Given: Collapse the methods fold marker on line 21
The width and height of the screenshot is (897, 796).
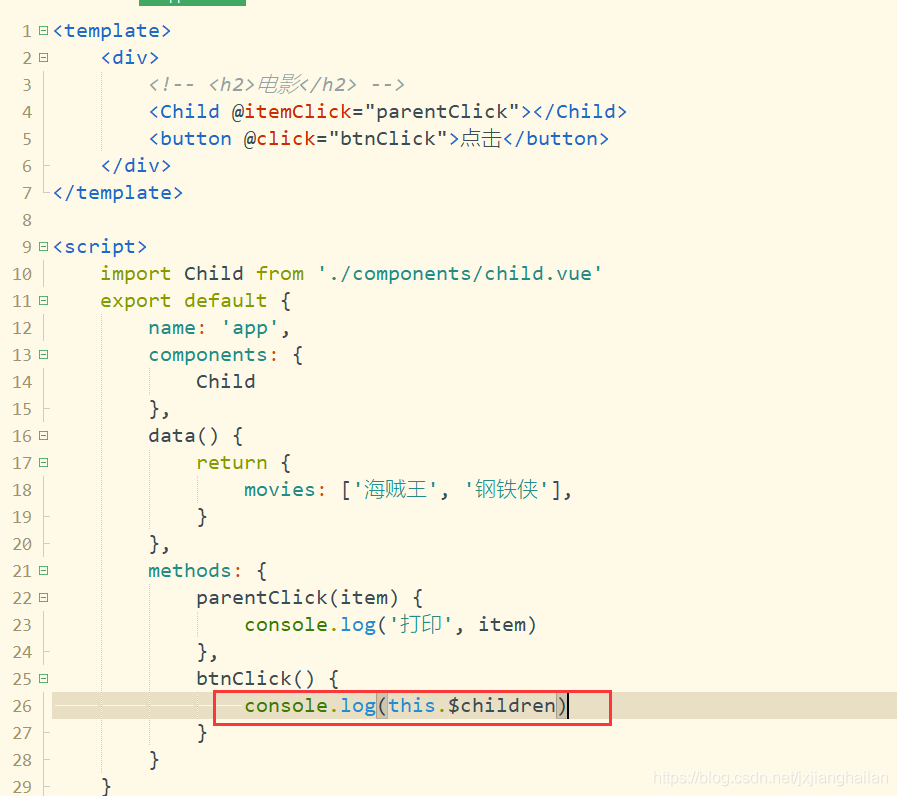Looking at the screenshot, I should tap(43, 571).
